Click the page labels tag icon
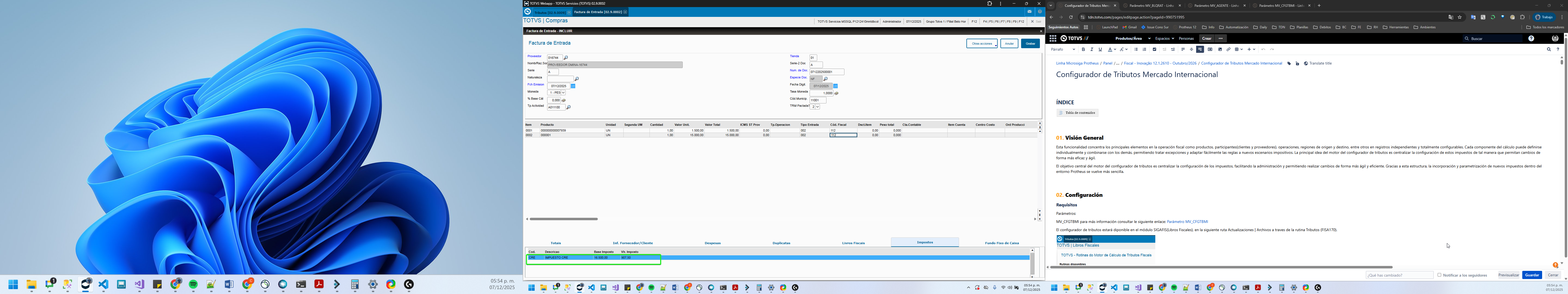Image resolution: width=1568 pixels, height=294 pixels. point(1289,63)
